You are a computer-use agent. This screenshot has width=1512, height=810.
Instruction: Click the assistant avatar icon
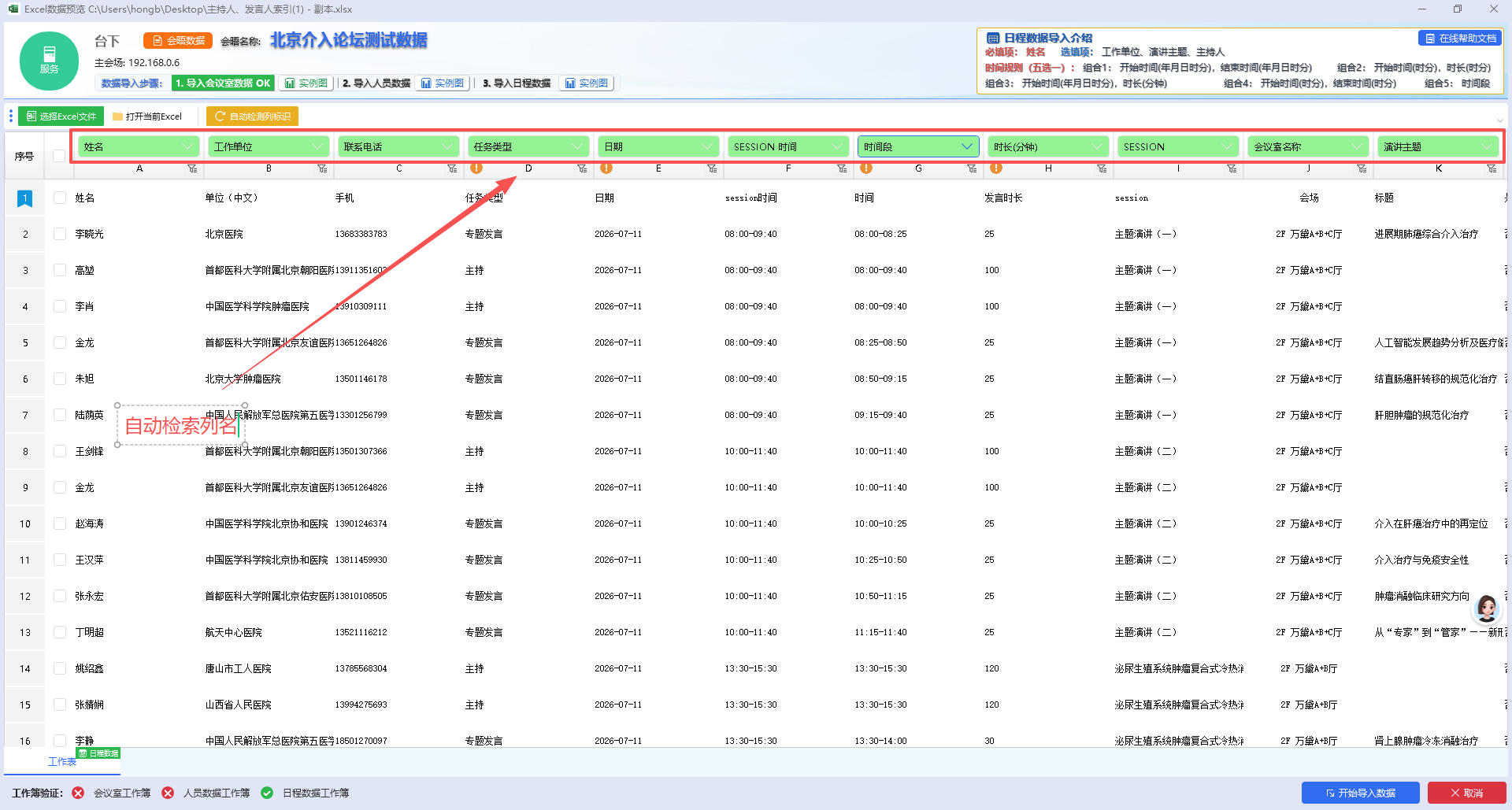[x=1487, y=608]
